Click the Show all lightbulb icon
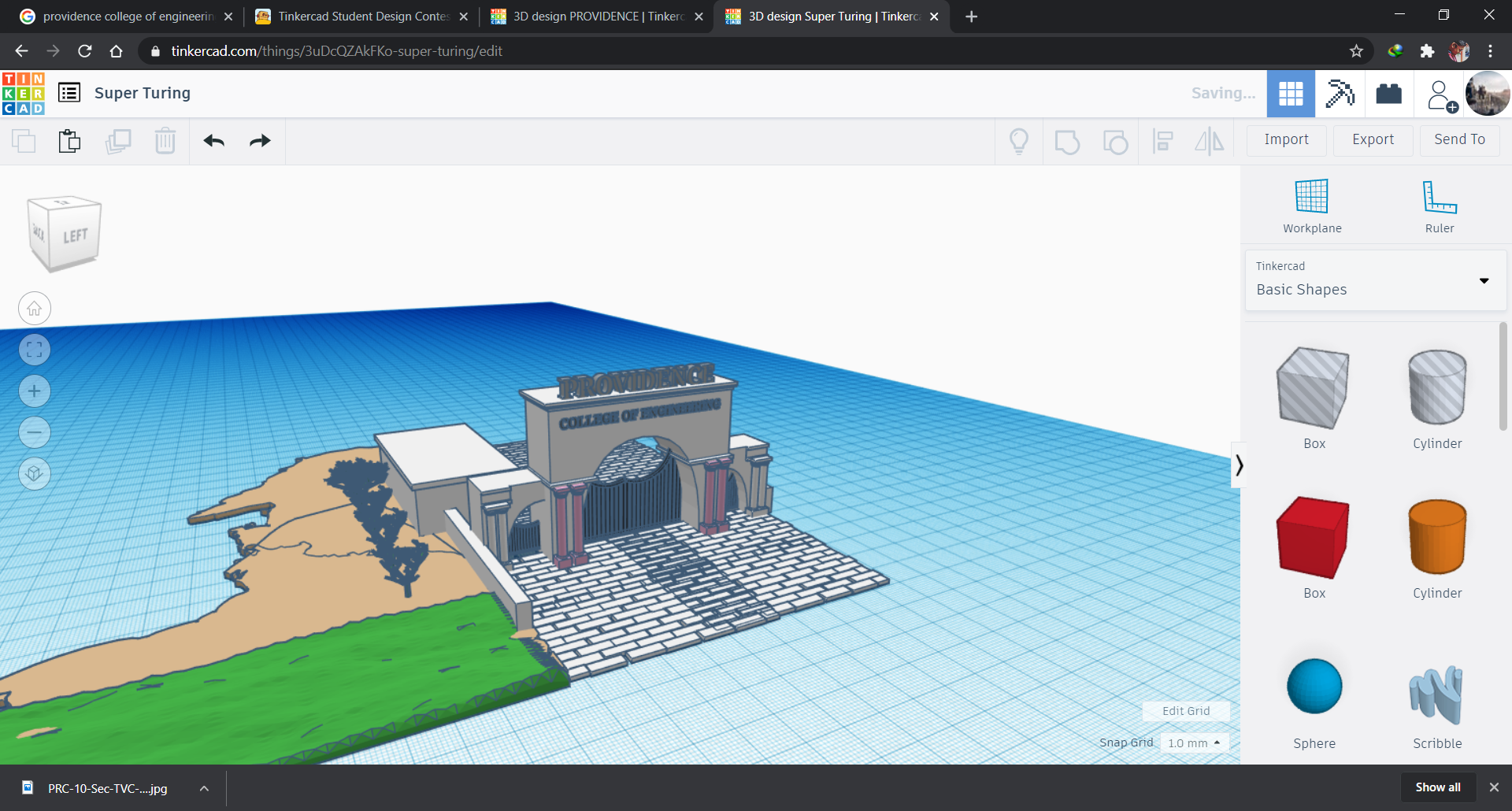The image size is (1512, 811). [x=1019, y=141]
